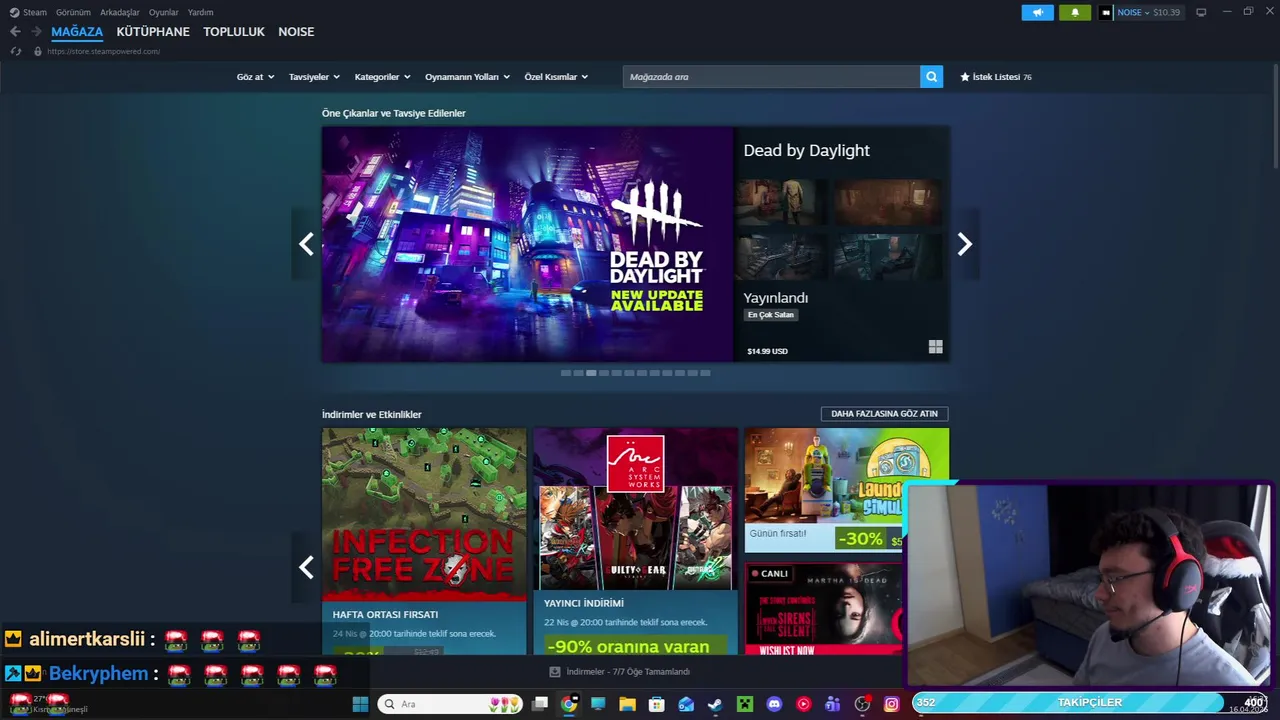Viewport: 1280px width, 720px height.
Task: Open Outlook mail from taskbar
Action: [x=686, y=704]
